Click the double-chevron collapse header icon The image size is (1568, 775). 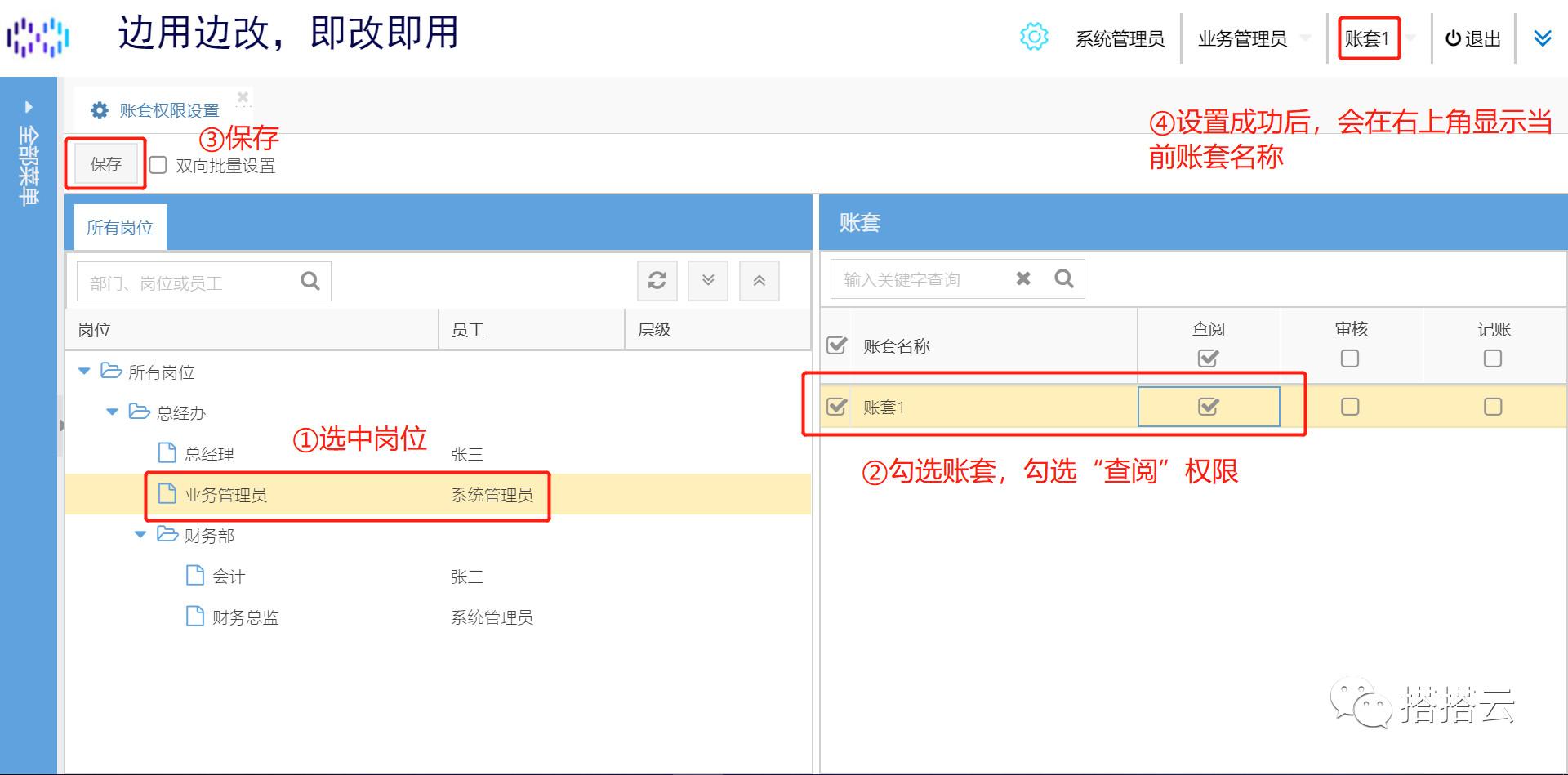[1543, 38]
